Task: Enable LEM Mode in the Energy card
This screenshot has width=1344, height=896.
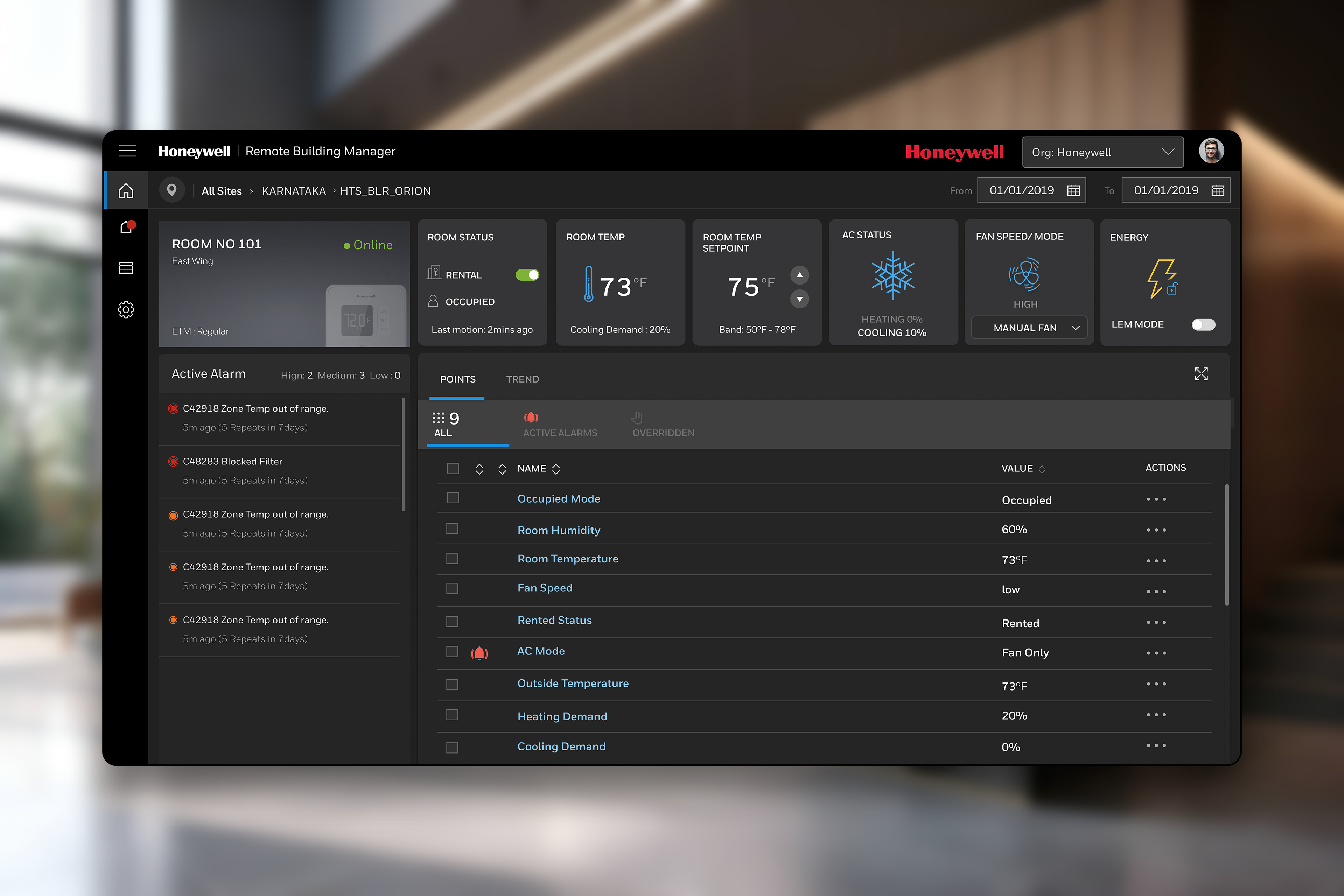Action: pyautogui.click(x=1203, y=324)
